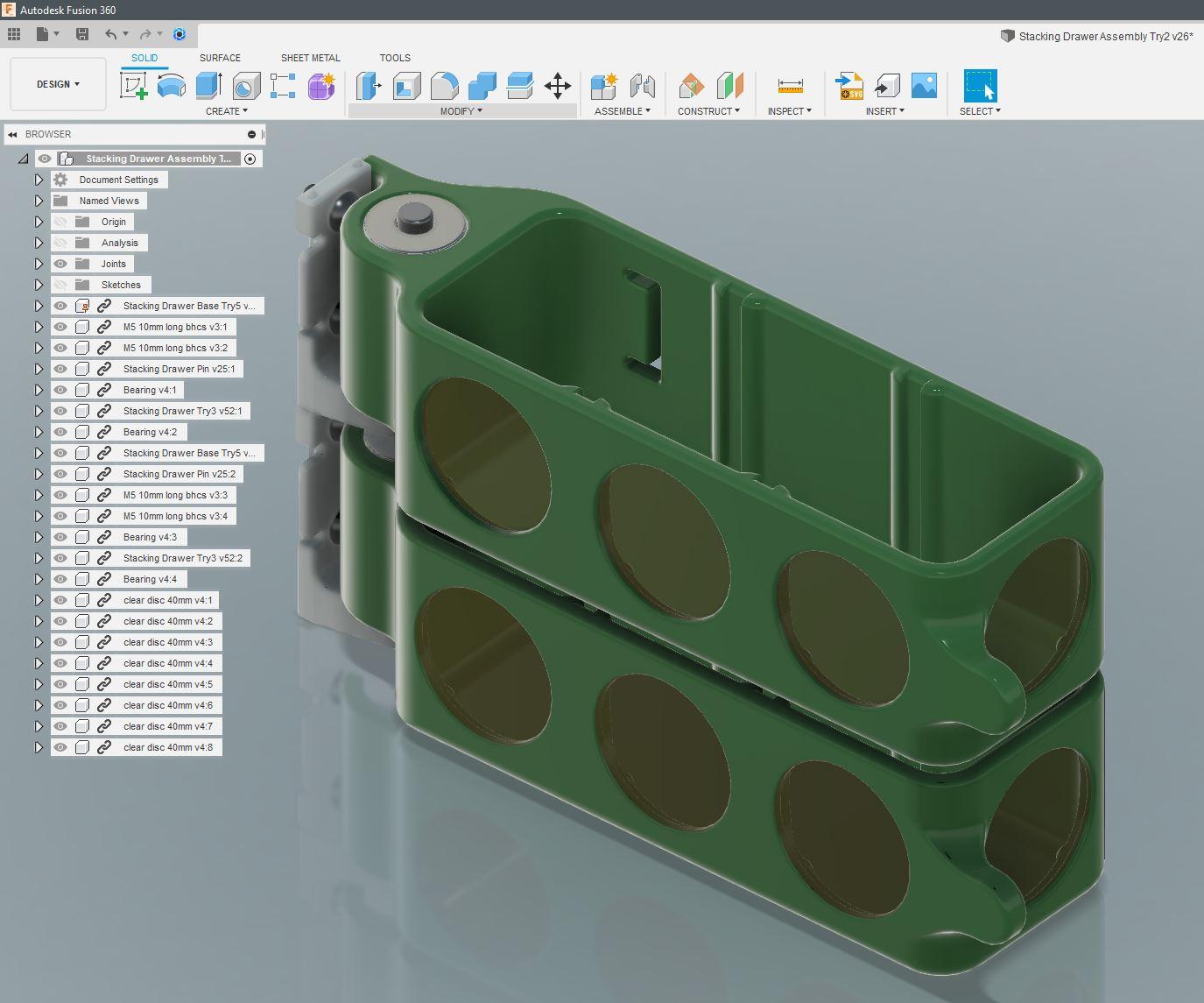Redo the last undone action
This screenshot has height=1003, width=1204.
pyautogui.click(x=145, y=34)
